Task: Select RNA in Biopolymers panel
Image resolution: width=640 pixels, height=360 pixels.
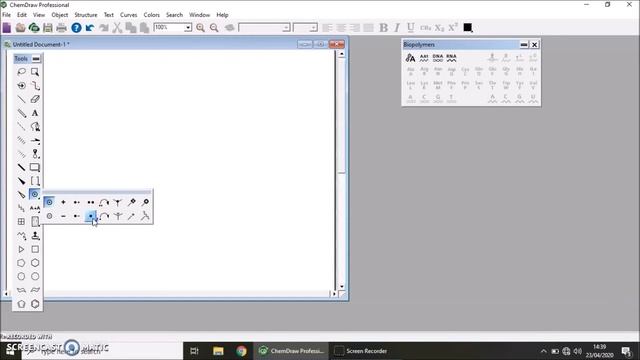Action: pos(451,58)
